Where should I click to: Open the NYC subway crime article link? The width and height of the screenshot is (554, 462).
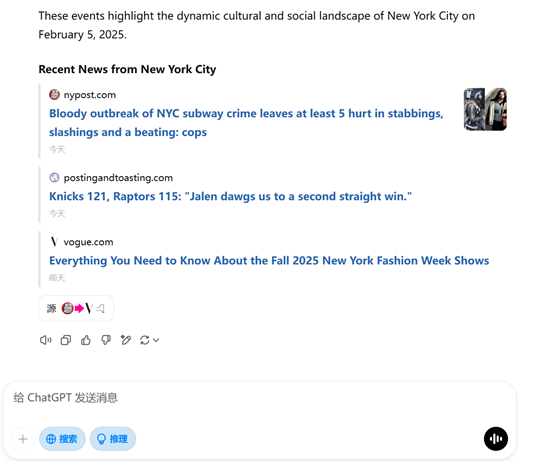pyautogui.click(x=246, y=123)
